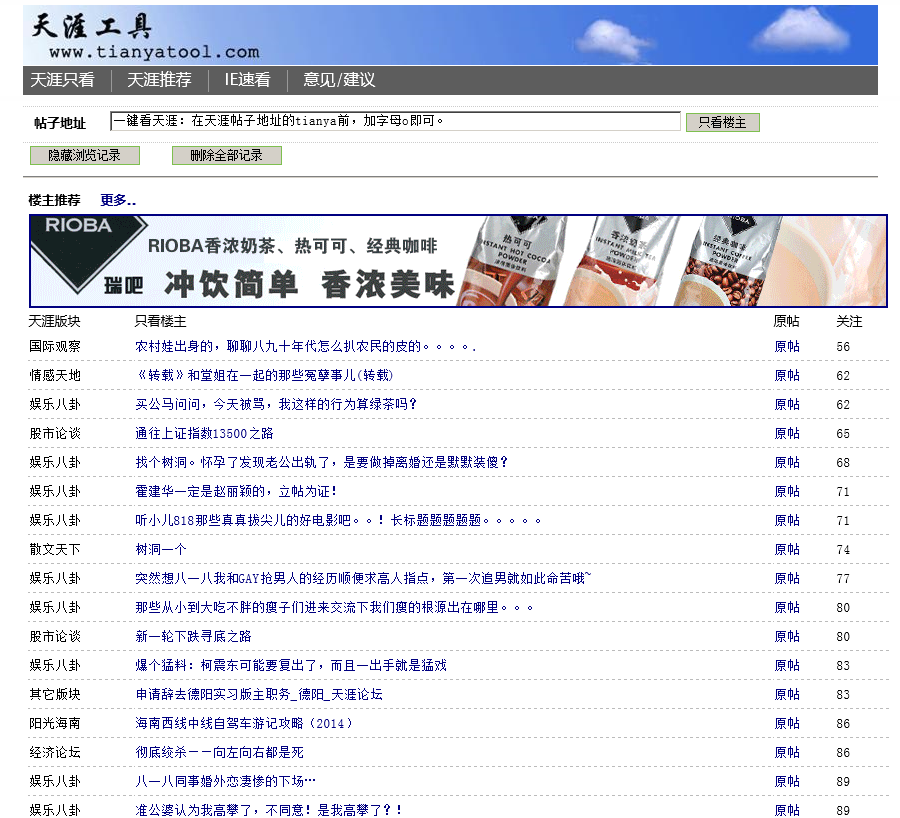The image size is (900, 818).
Task: Click the 关注 count 74
Action: pyautogui.click(x=843, y=549)
